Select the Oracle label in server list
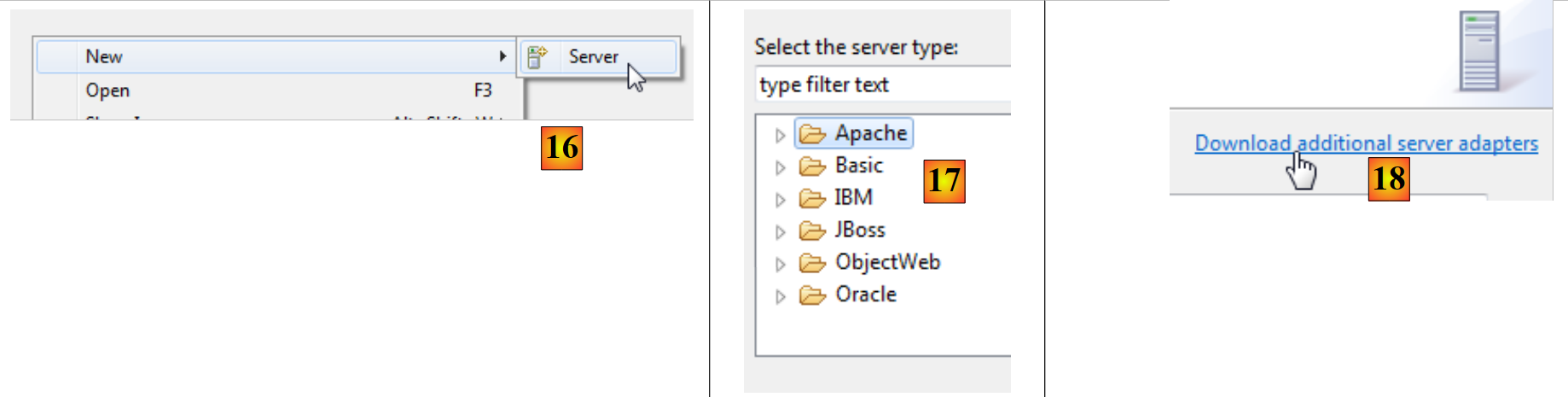This screenshot has width=1568, height=397. (x=866, y=295)
